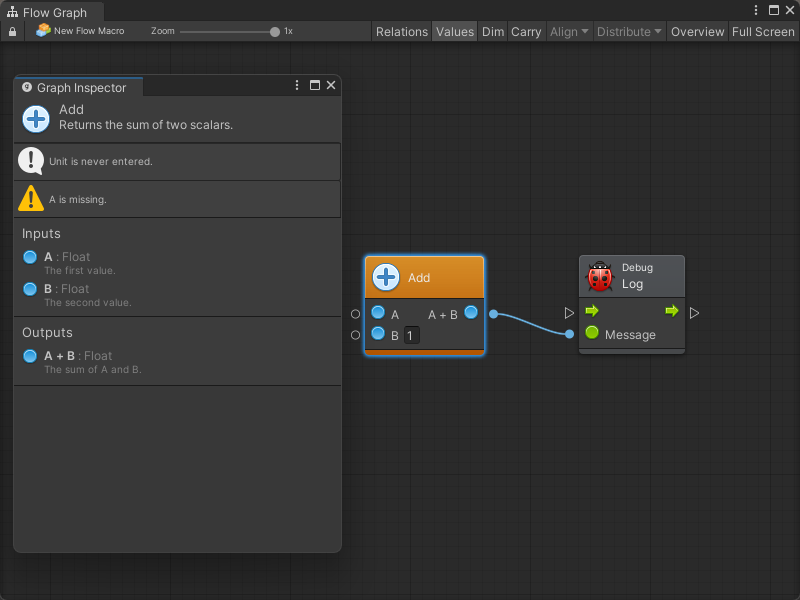
Task: Open the Align dropdown
Action: pyautogui.click(x=569, y=32)
